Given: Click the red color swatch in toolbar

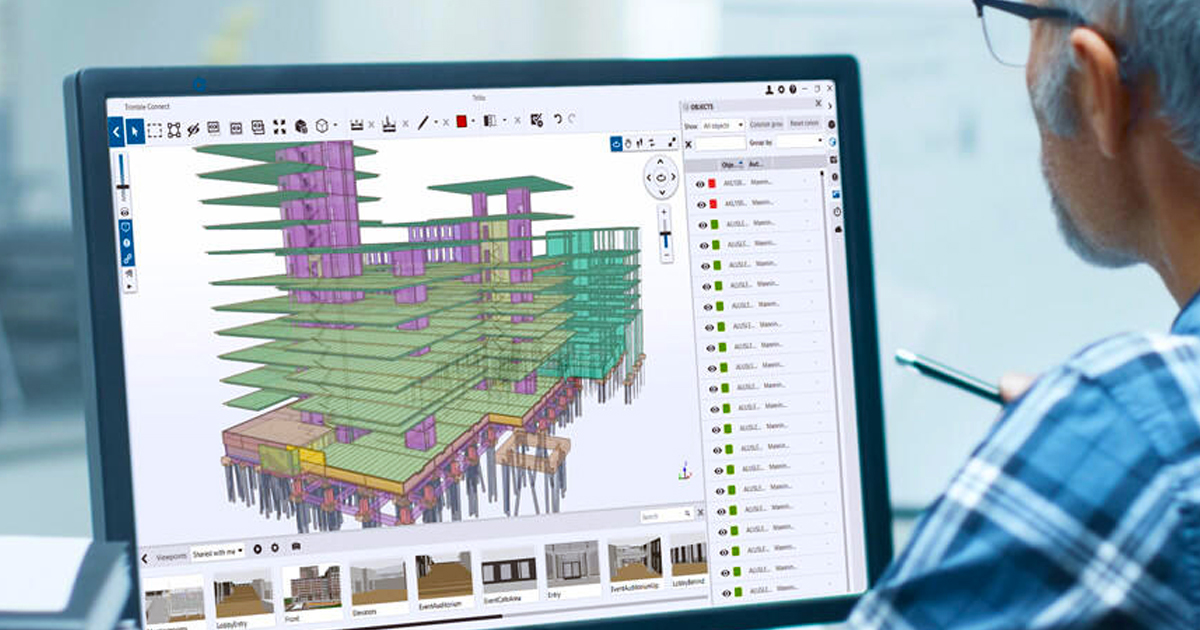Looking at the screenshot, I should [461, 121].
